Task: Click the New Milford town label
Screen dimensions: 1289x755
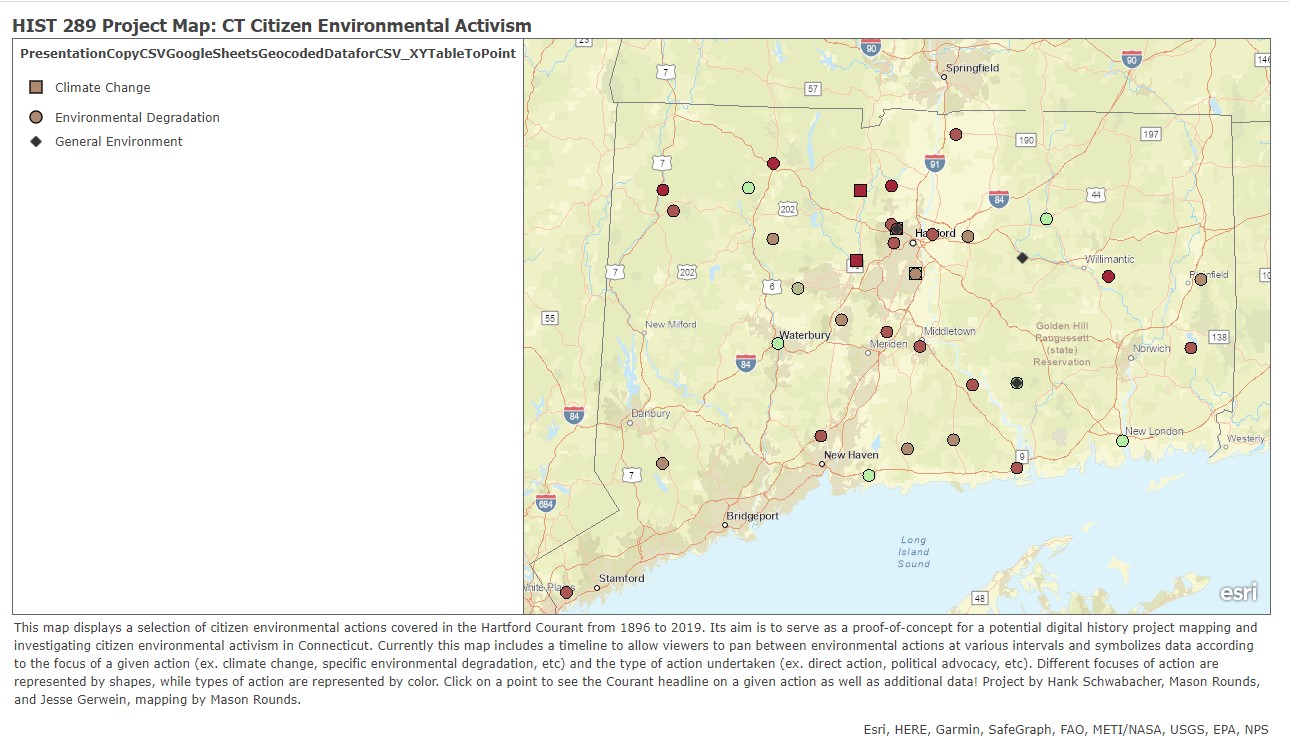Action: click(671, 324)
